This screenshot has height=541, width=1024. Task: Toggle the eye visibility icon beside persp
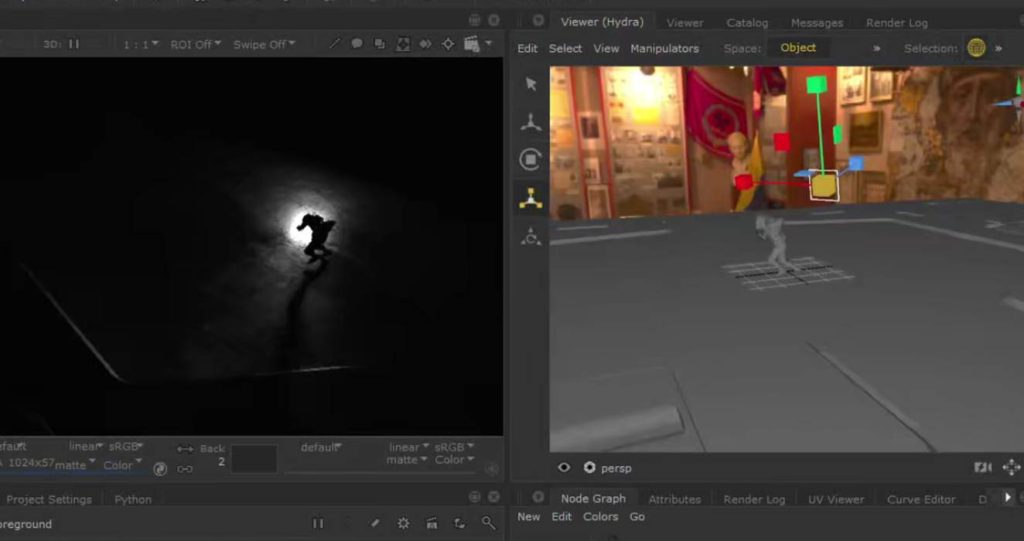coord(564,467)
